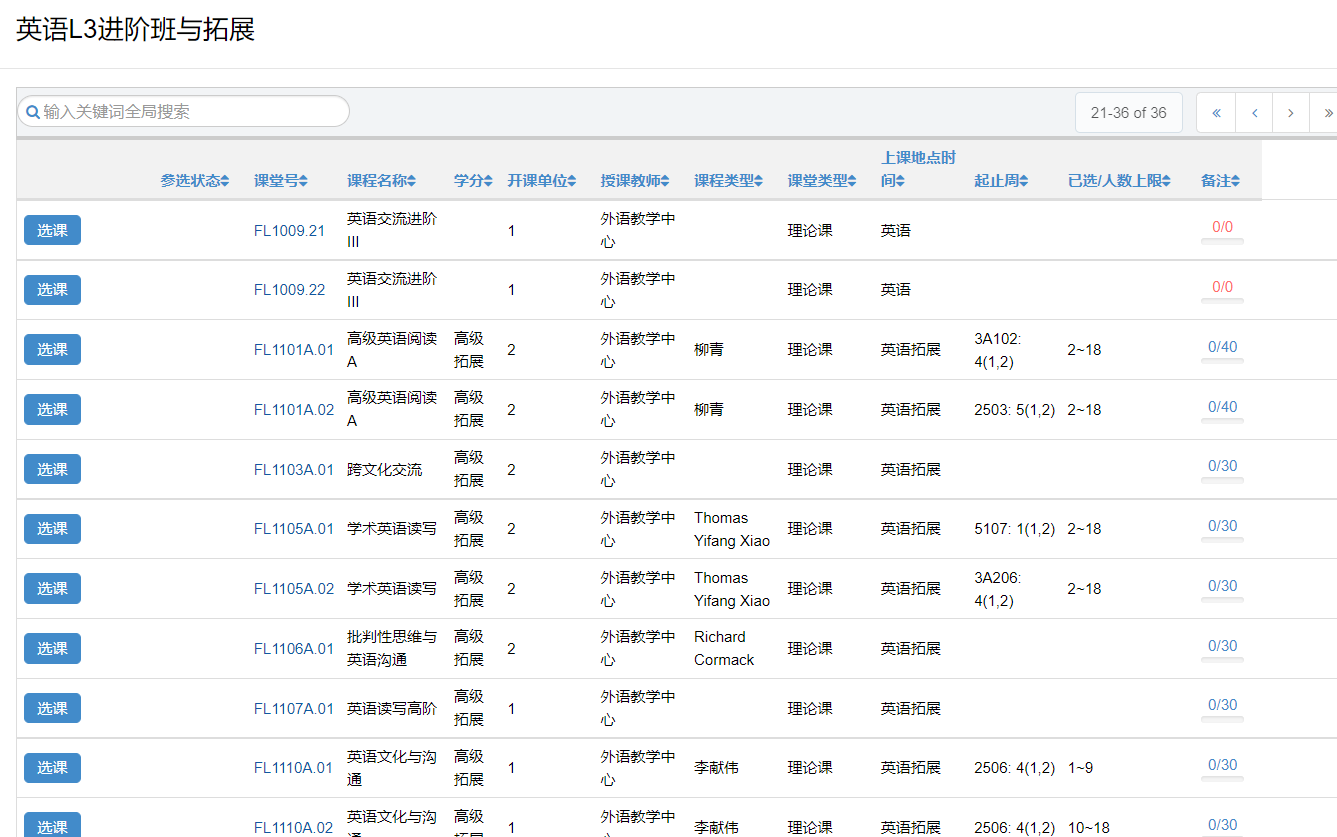
Task: Open course link FL1101A.01
Action: 293,350
